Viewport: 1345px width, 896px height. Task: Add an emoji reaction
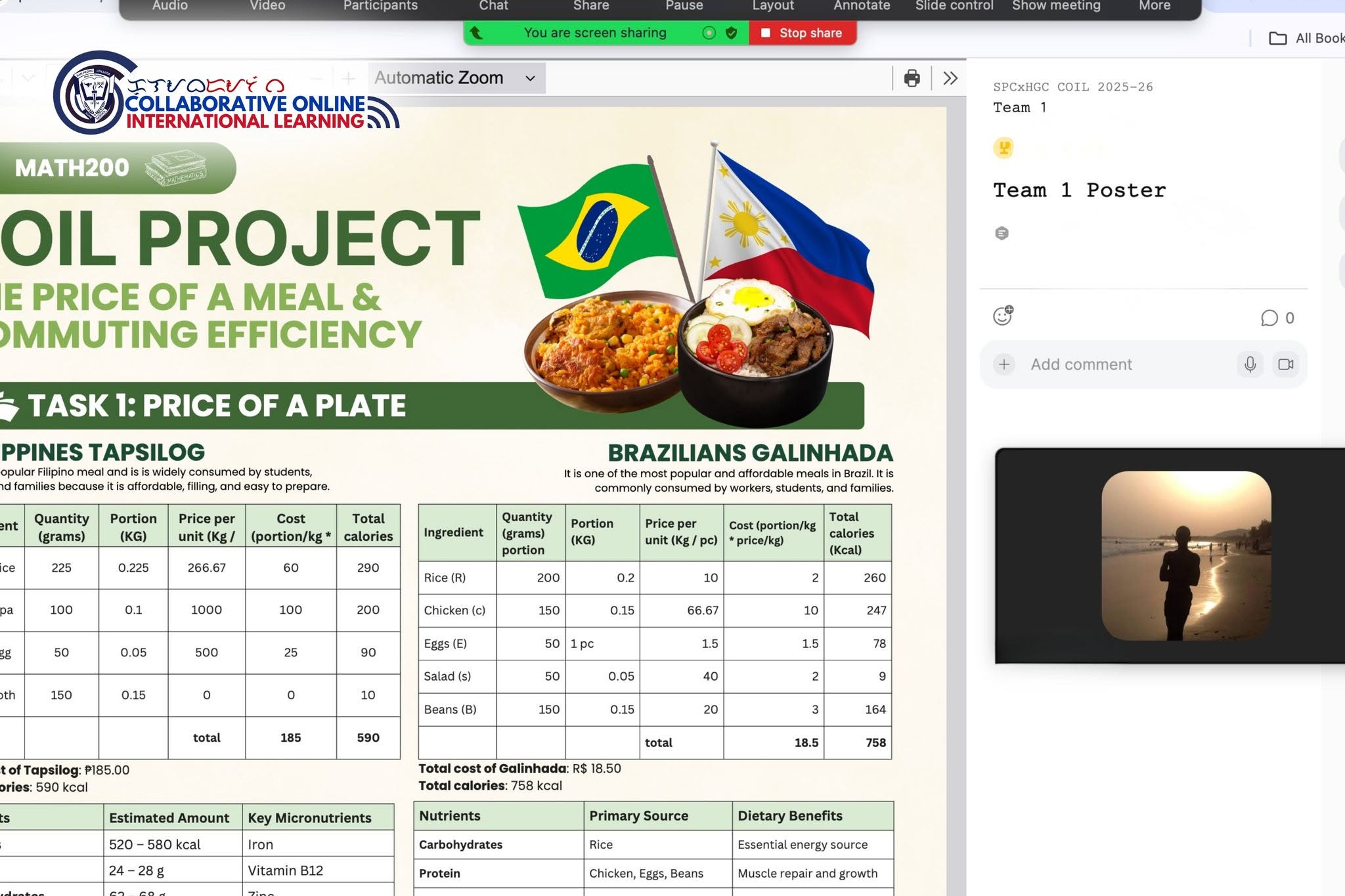pos(1003,316)
